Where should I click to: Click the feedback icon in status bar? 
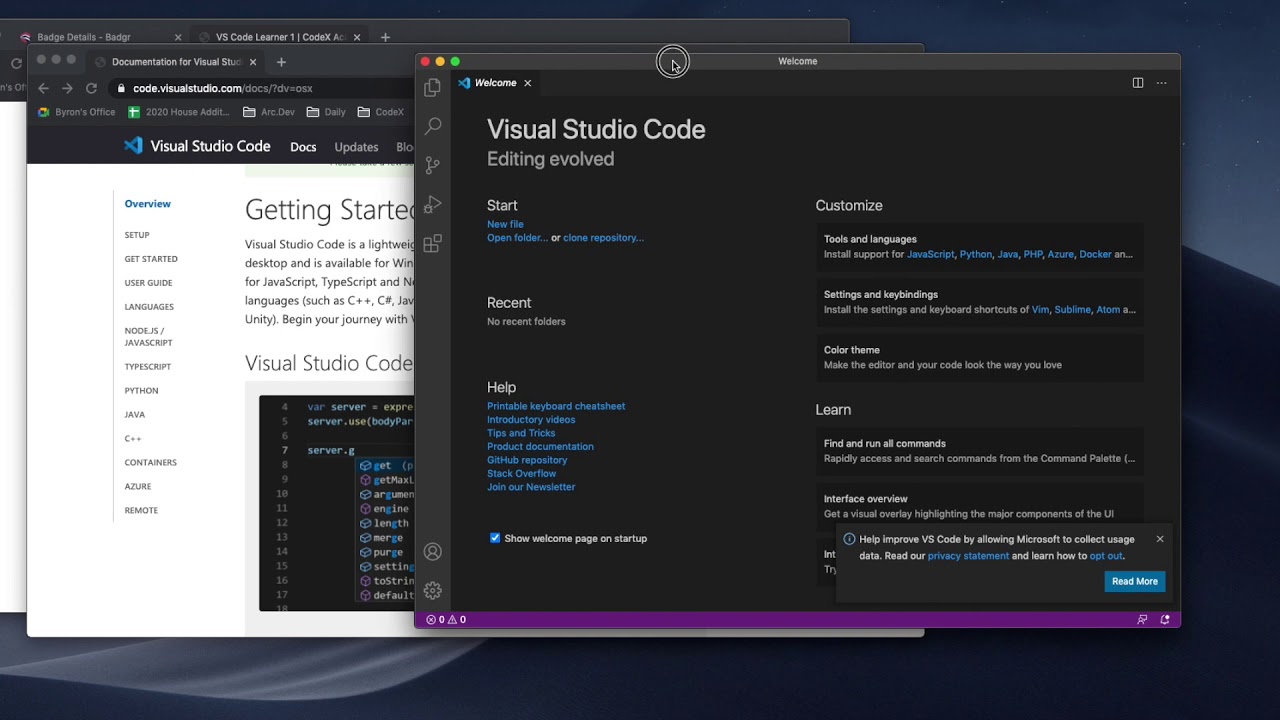point(1142,620)
